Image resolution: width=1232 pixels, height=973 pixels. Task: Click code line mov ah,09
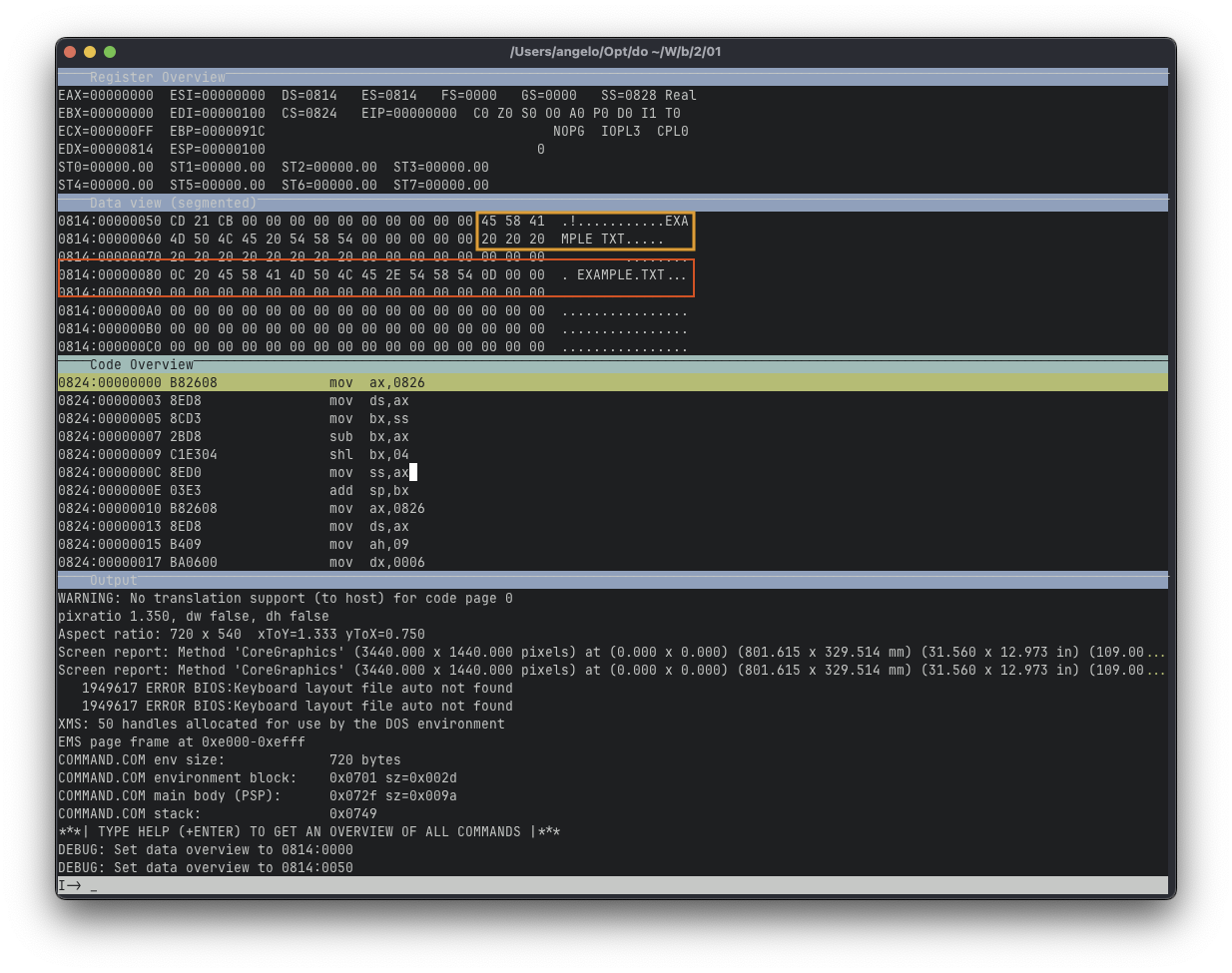(369, 544)
